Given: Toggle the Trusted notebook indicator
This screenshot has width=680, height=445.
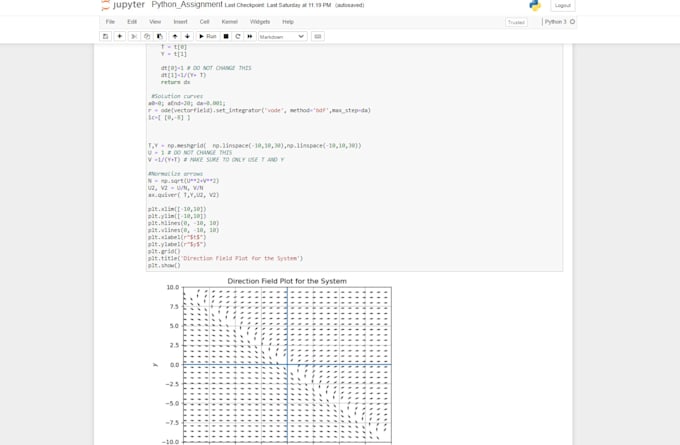Looking at the screenshot, I should tap(517, 22).
